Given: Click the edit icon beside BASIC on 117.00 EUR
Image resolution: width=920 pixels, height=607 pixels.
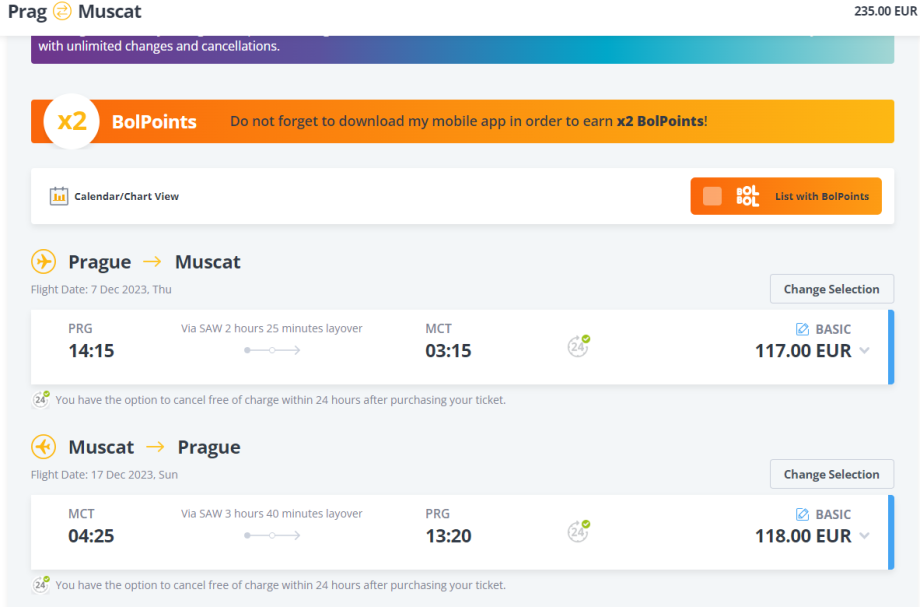Looking at the screenshot, I should [x=802, y=329].
